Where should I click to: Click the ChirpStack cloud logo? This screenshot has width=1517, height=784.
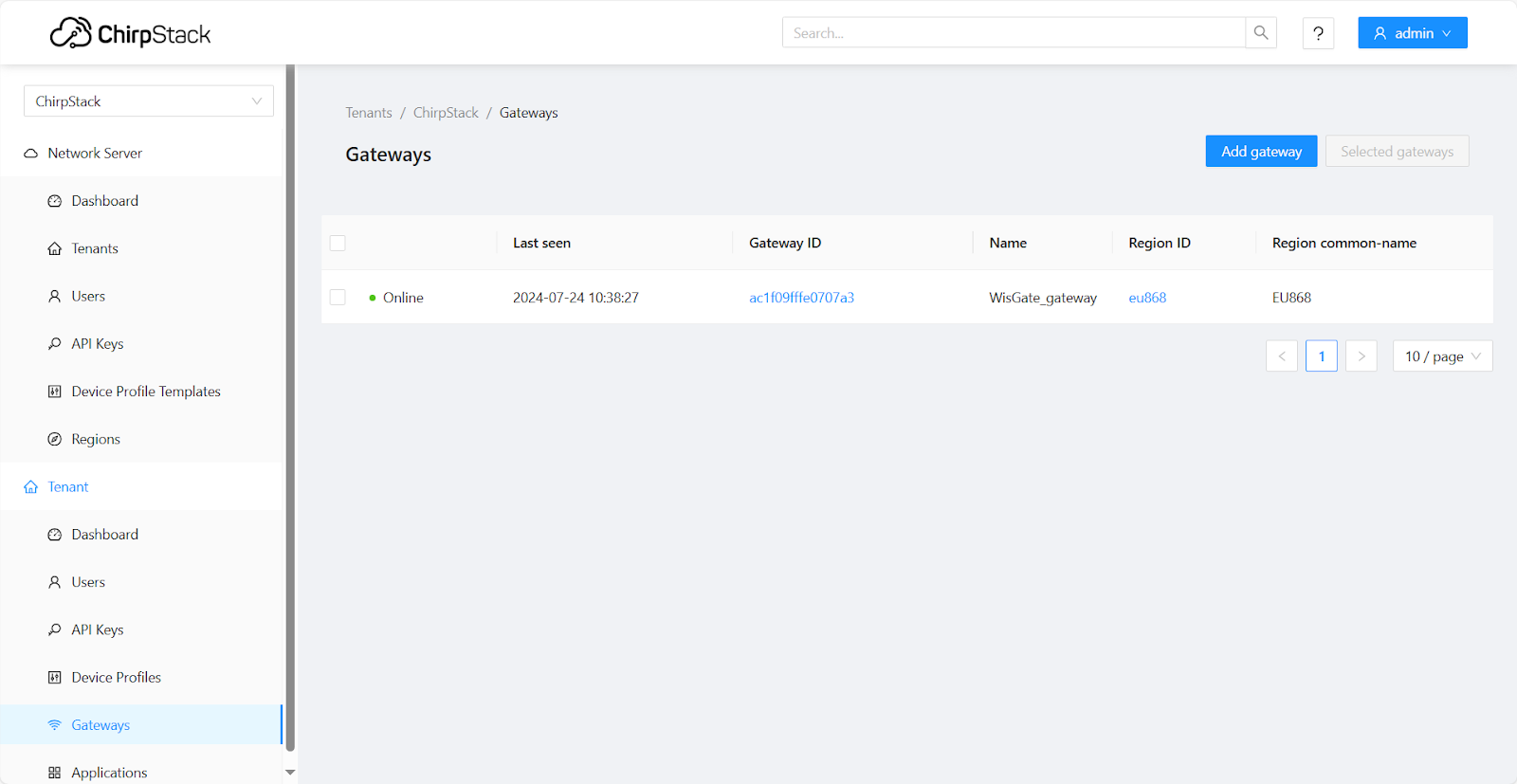(x=71, y=33)
